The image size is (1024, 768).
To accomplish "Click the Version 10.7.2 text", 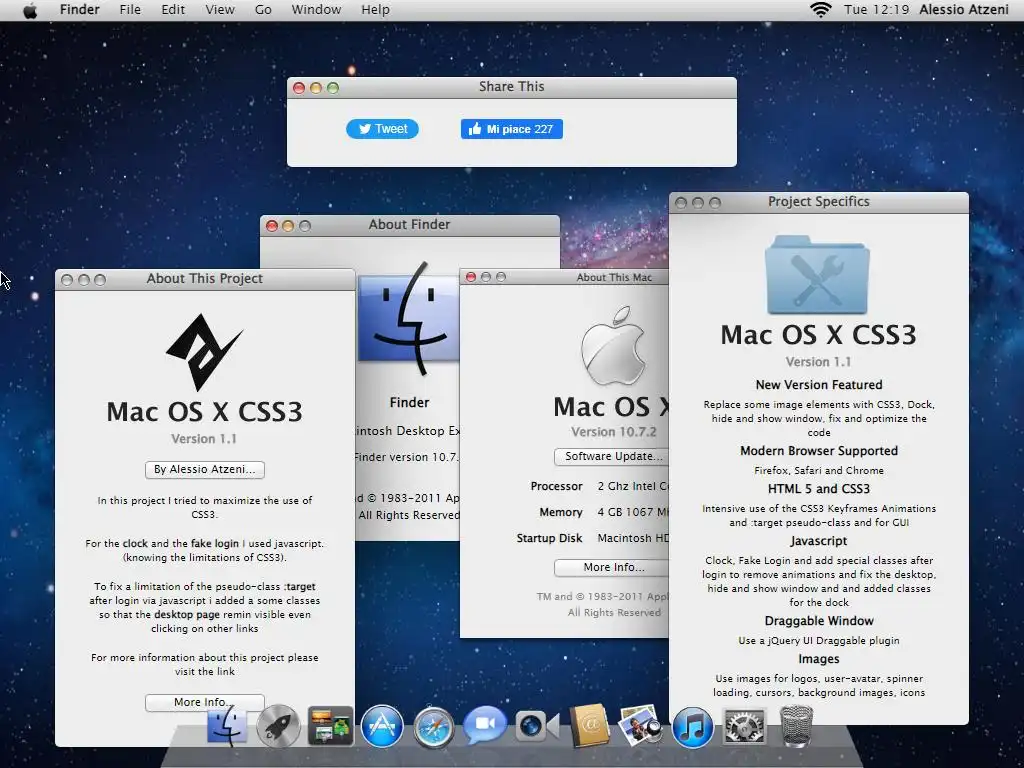I will tap(614, 432).
